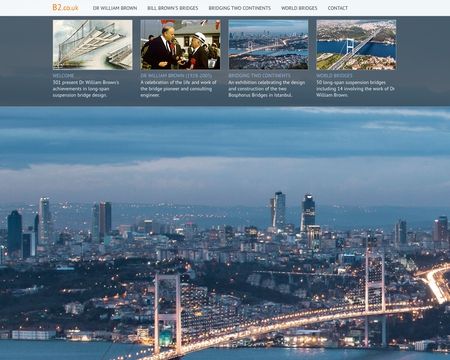Click the bridge pioneer celebration description
Image resolution: width=450 pixels, height=360 pixels.
pos(178,89)
